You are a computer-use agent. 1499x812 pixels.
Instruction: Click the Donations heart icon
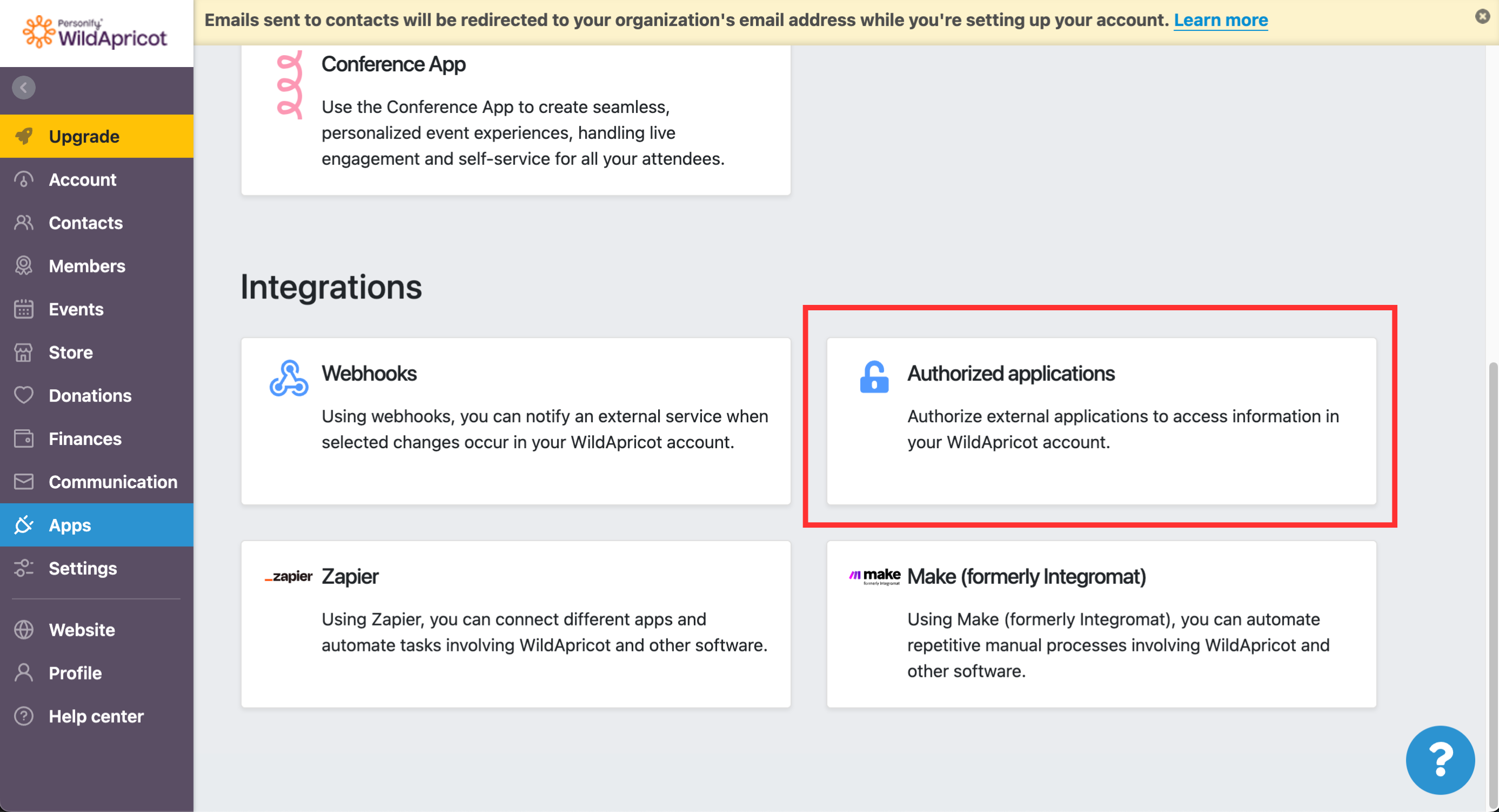[24, 396]
